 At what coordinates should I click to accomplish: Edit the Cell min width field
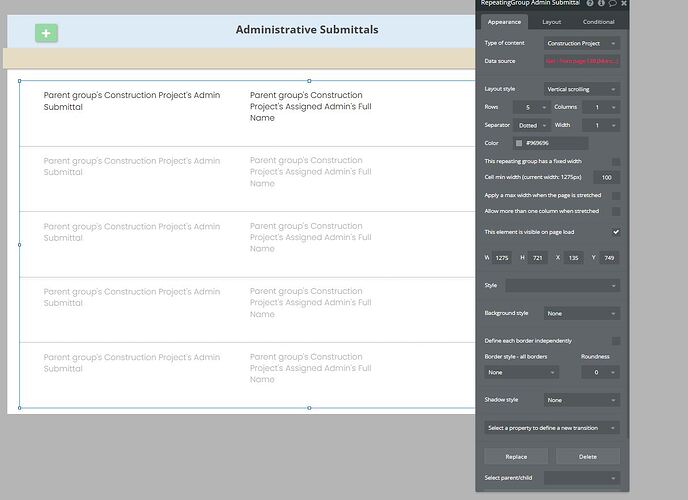tap(606, 178)
